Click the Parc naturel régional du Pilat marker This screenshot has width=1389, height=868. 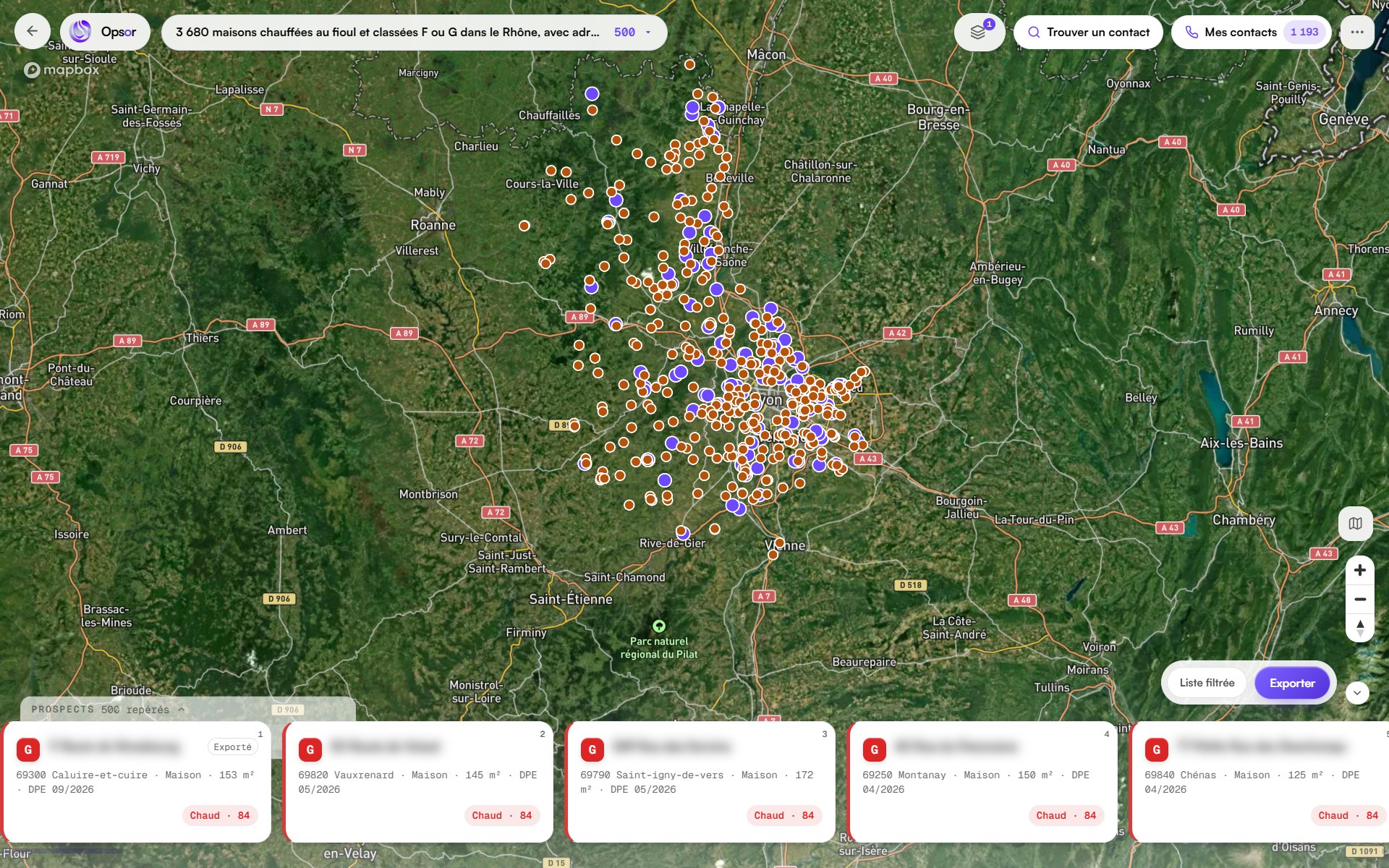659,626
